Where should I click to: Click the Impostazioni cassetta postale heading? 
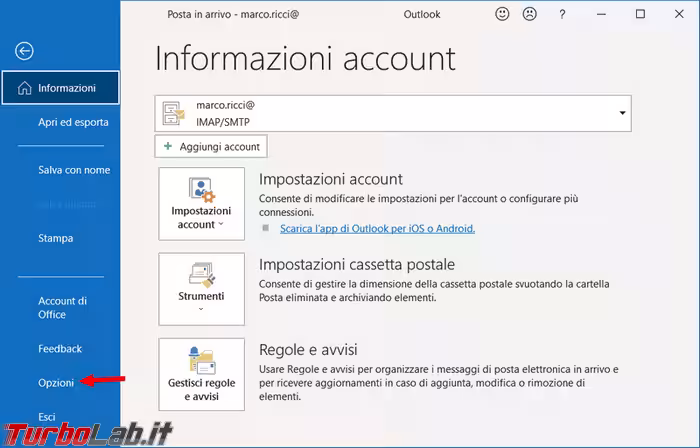click(357, 264)
